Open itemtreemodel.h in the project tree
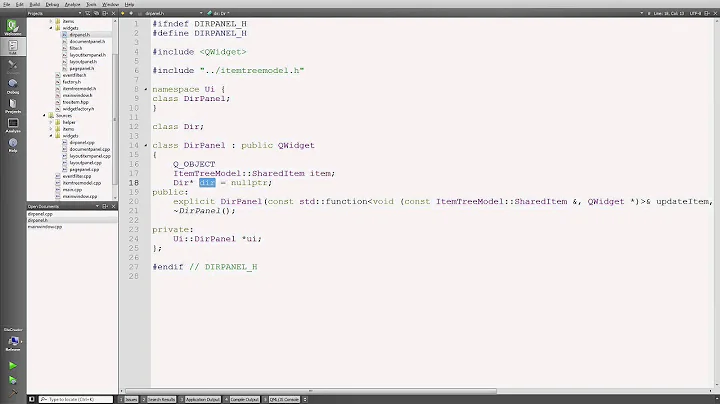720x404 pixels. 79,89
